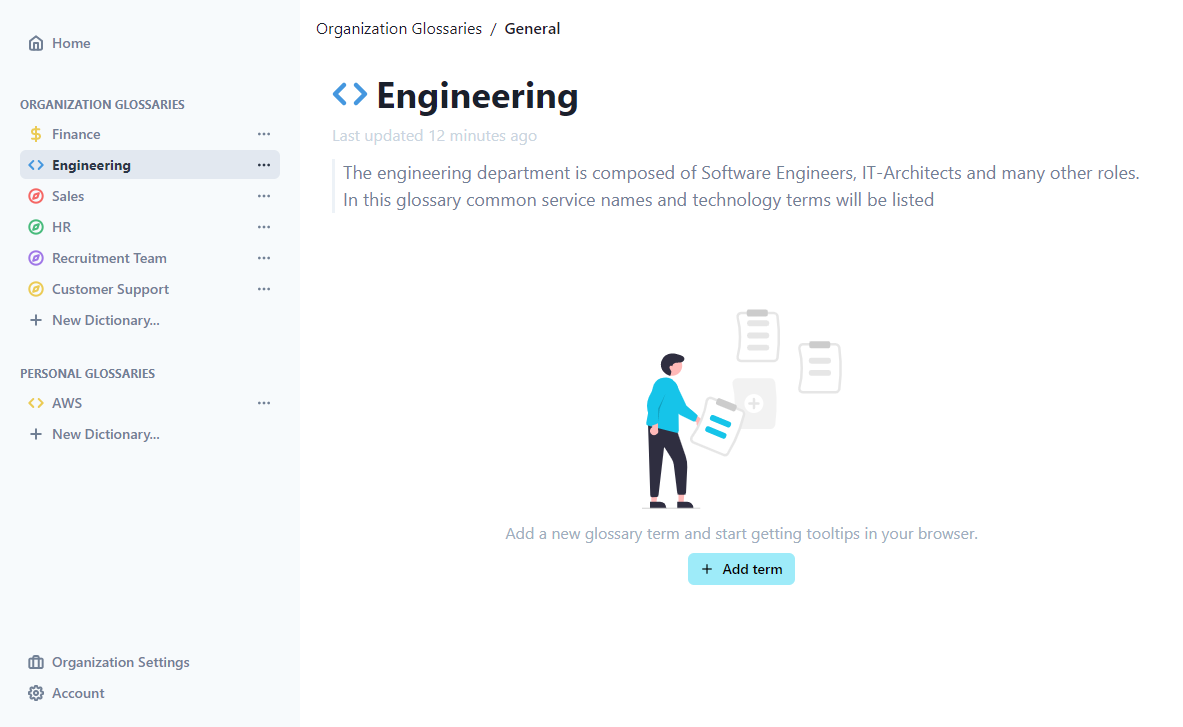The image size is (1183, 727).
Task: Click the Account gear icon
Action: [35, 693]
